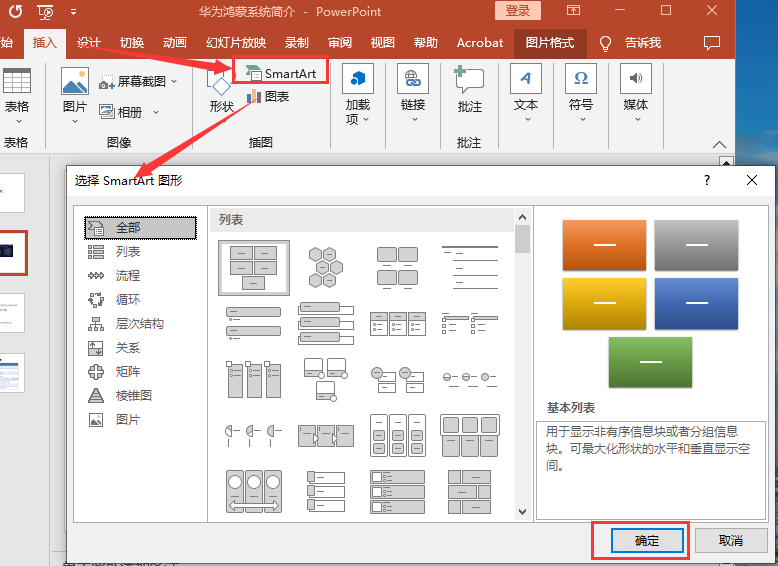Click the SmartArt button in ribbon

(280, 73)
